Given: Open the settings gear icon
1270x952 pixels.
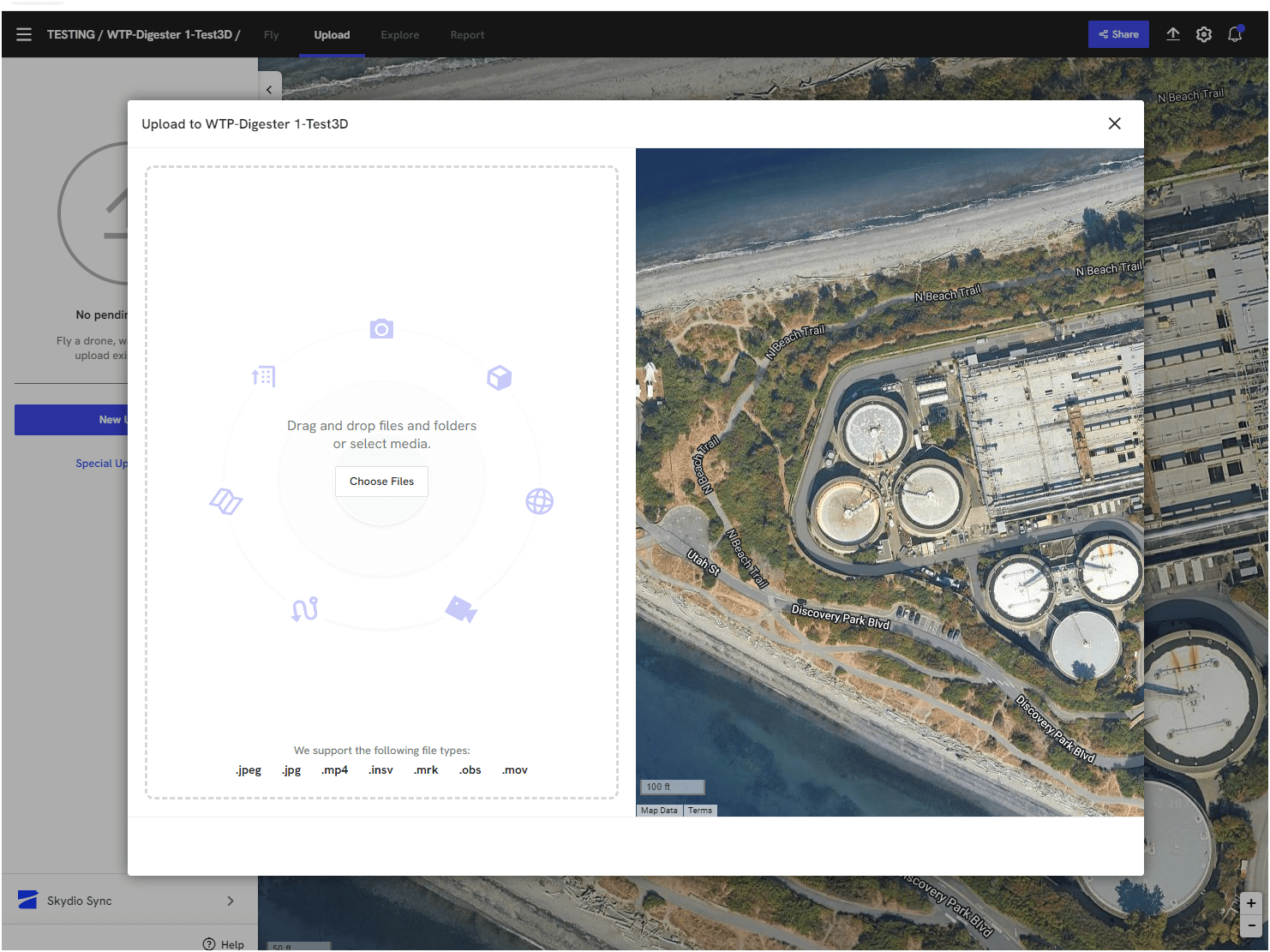Looking at the screenshot, I should 1204,34.
